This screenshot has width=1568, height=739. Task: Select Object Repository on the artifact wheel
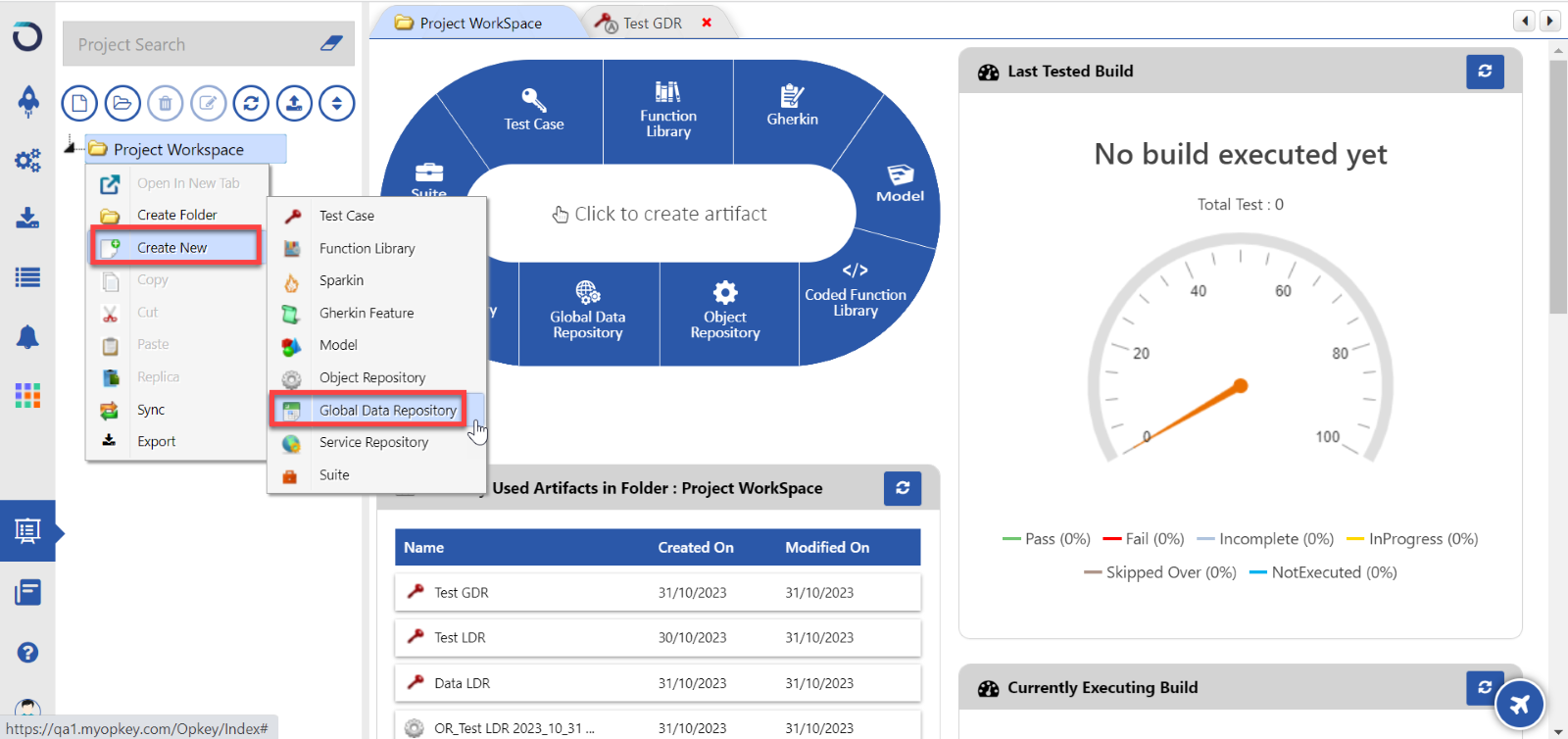725,312
